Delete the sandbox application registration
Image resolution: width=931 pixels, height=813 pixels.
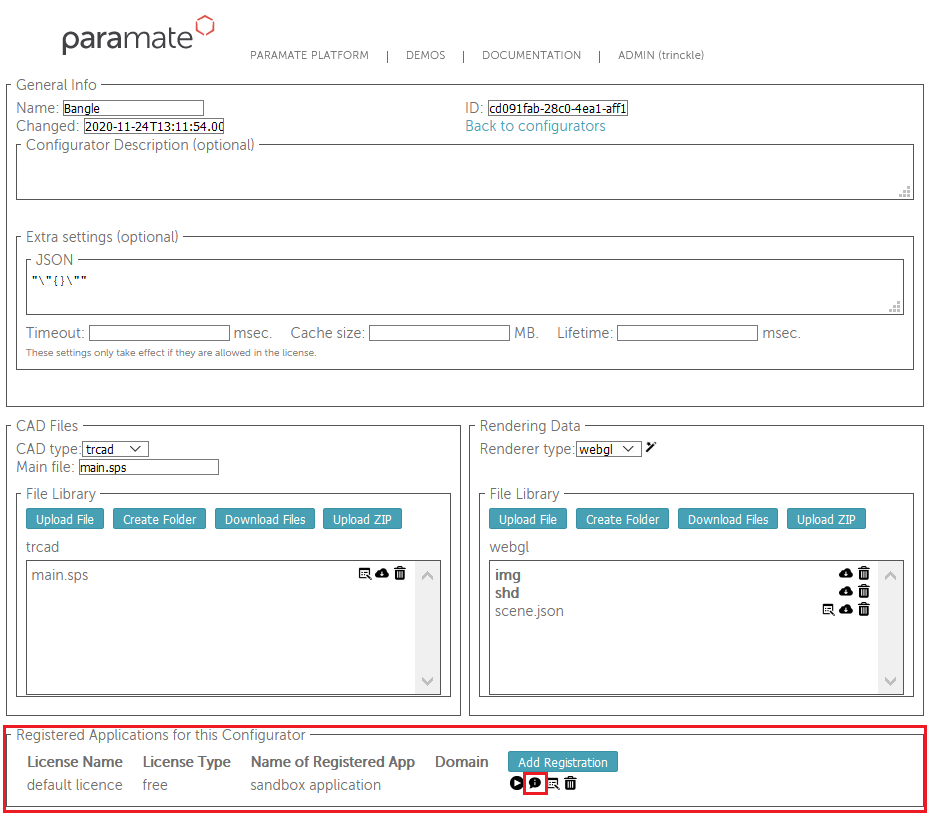pos(570,784)
